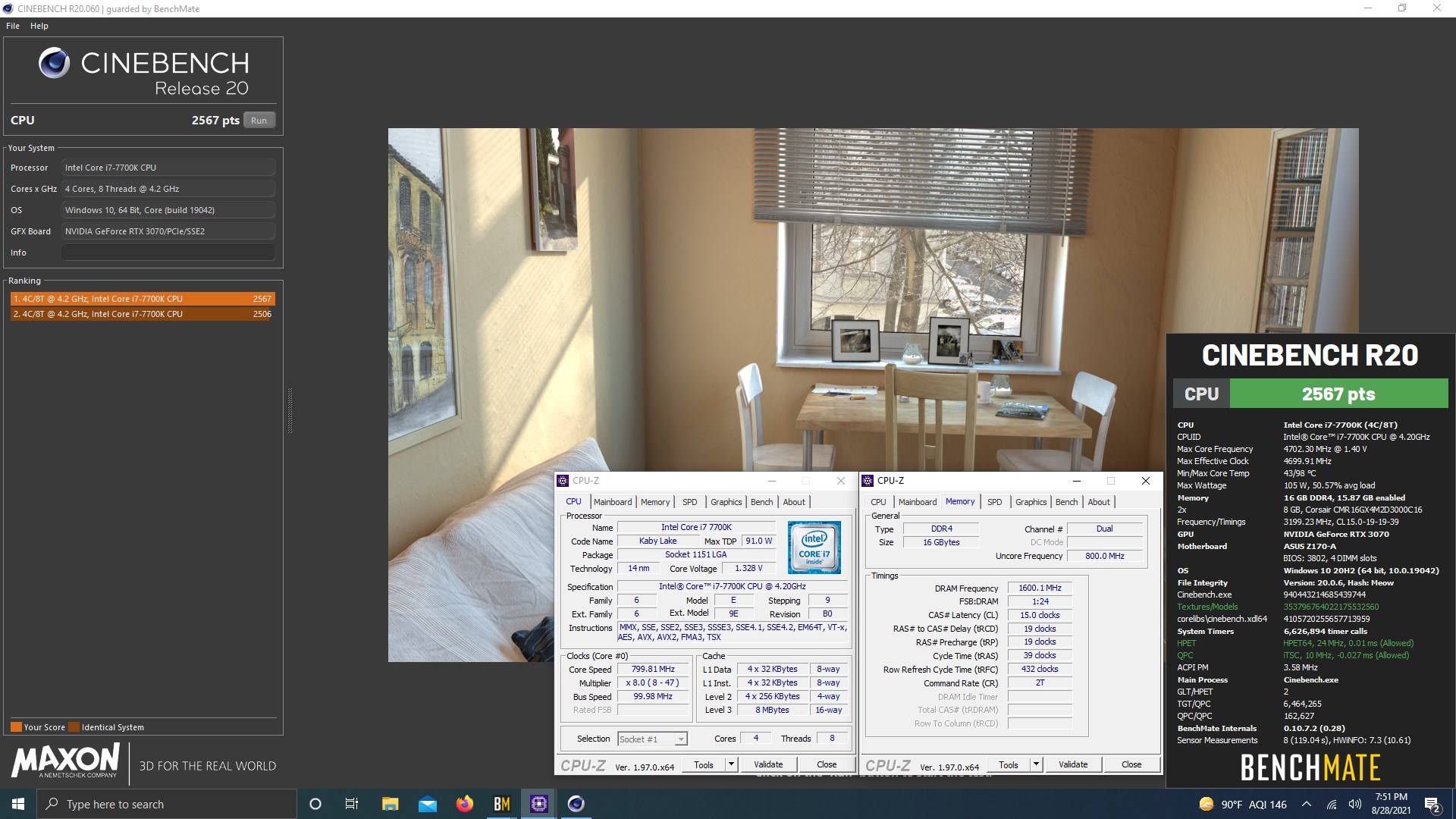Open clock showing 7:51 PM

1391,804
